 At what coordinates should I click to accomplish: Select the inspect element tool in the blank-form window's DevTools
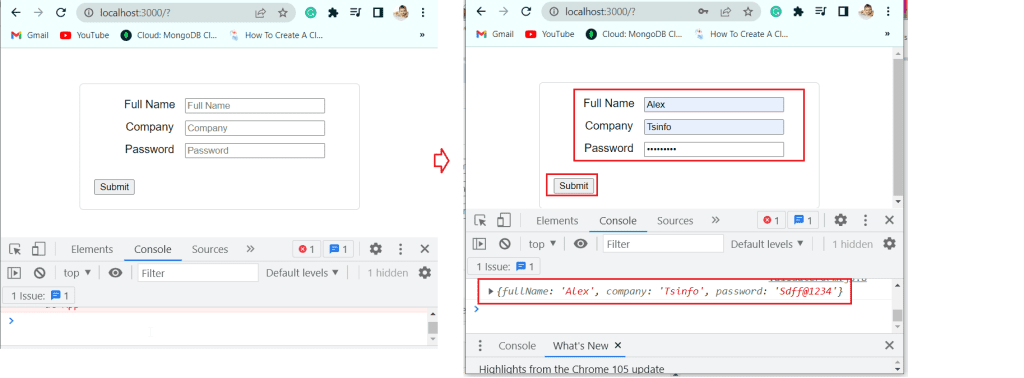[x=16, y=249]
